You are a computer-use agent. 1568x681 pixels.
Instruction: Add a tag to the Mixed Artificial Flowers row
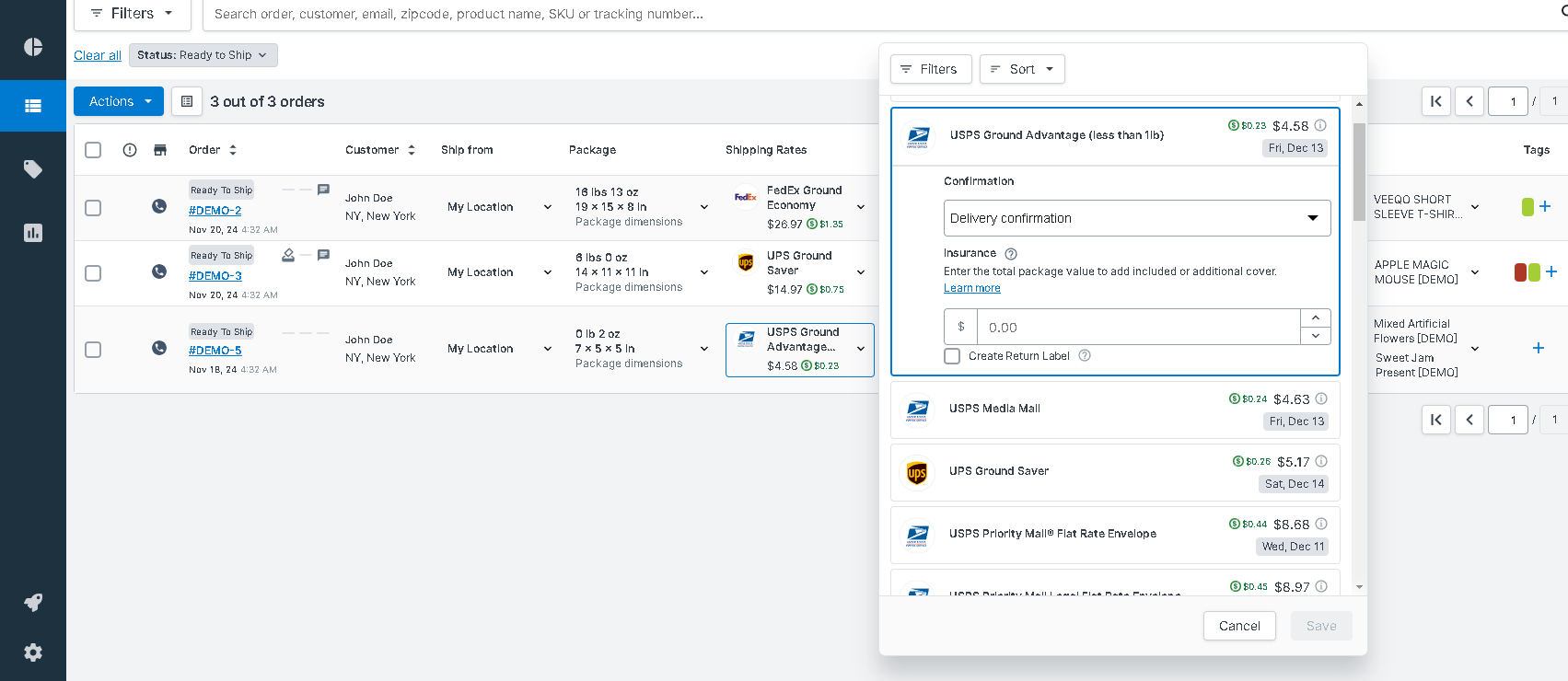tap(1539, 348)
